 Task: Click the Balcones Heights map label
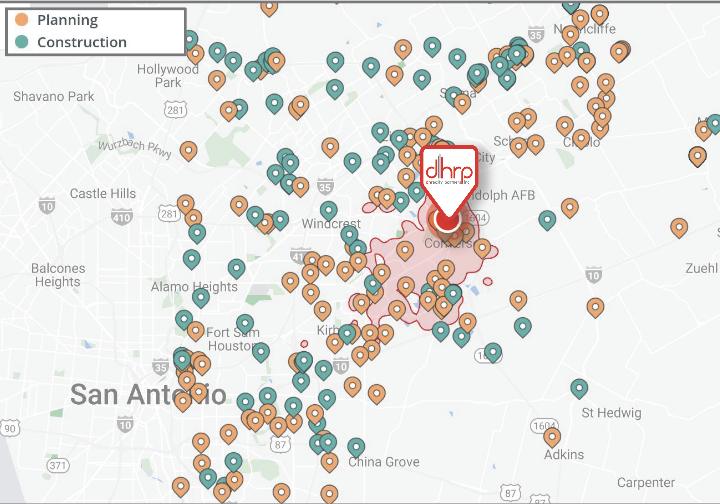[58, 275]
